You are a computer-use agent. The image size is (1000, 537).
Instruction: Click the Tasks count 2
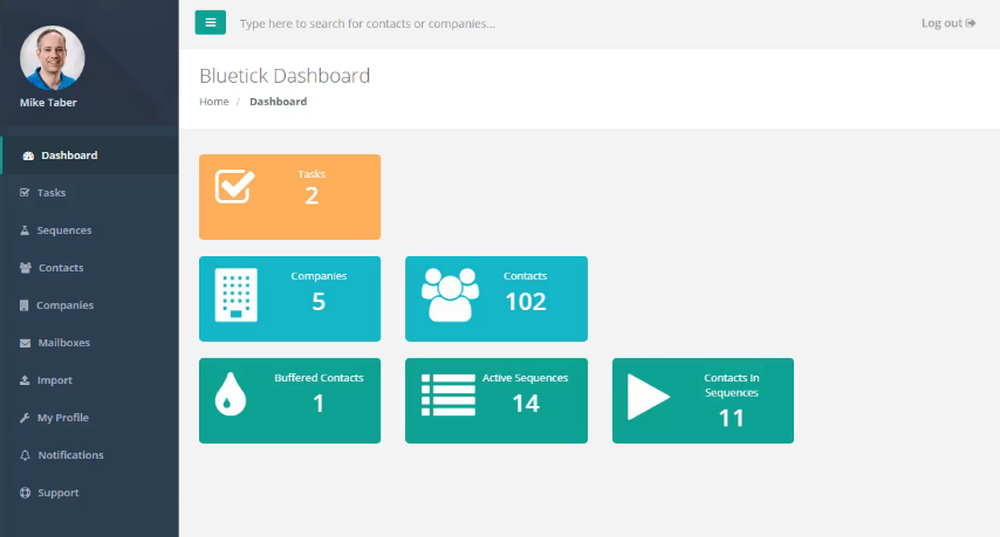(x=311, y=196)
